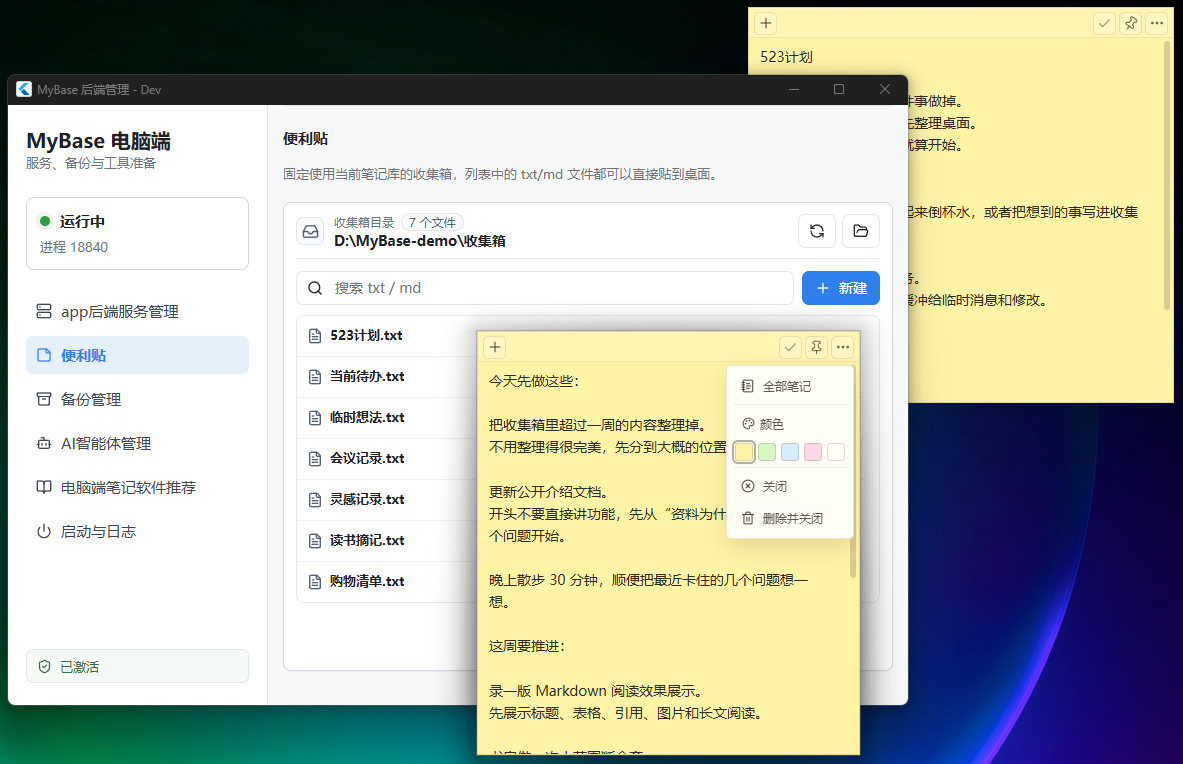The image size is (1183, 764).
Task: Select the 523计划.txt file name
Action: click(366, 336)
